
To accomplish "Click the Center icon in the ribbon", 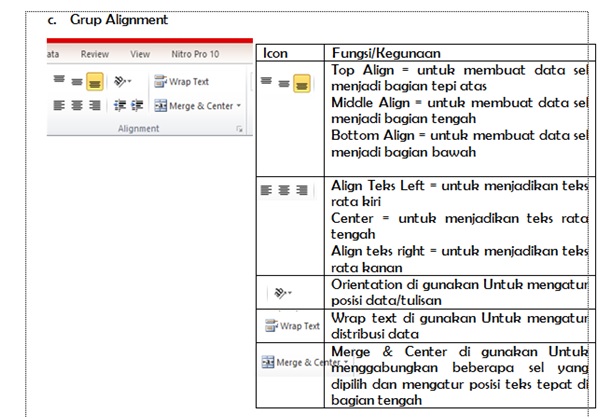I will (x=77, y=105).
